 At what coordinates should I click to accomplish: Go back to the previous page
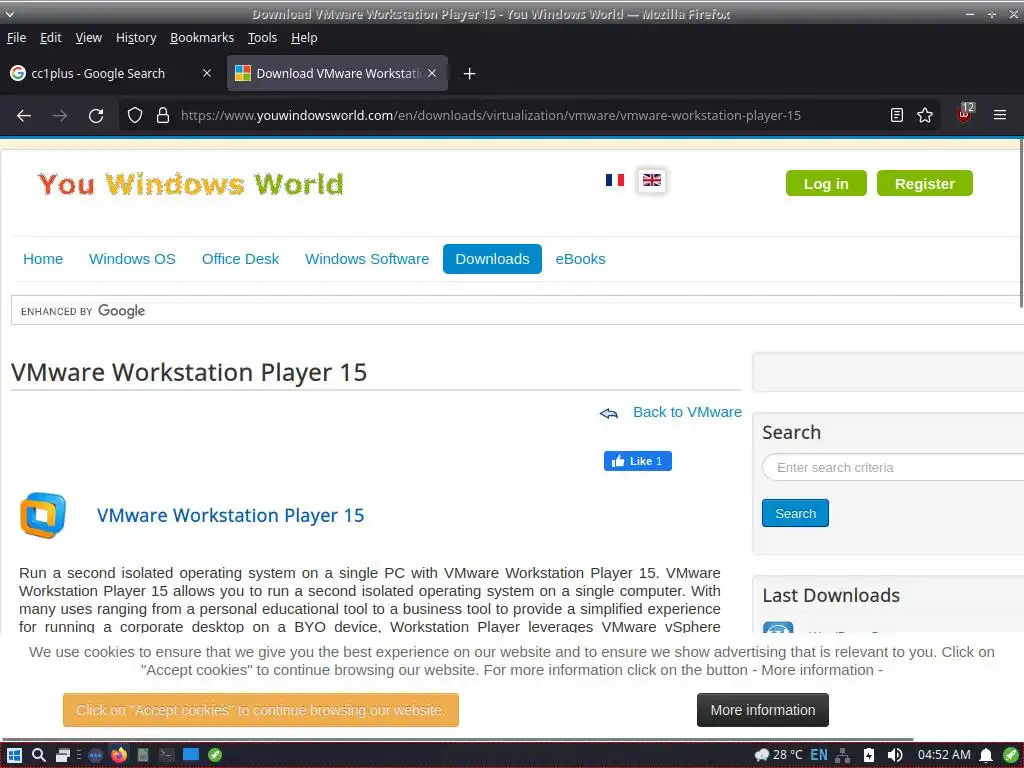24,116
